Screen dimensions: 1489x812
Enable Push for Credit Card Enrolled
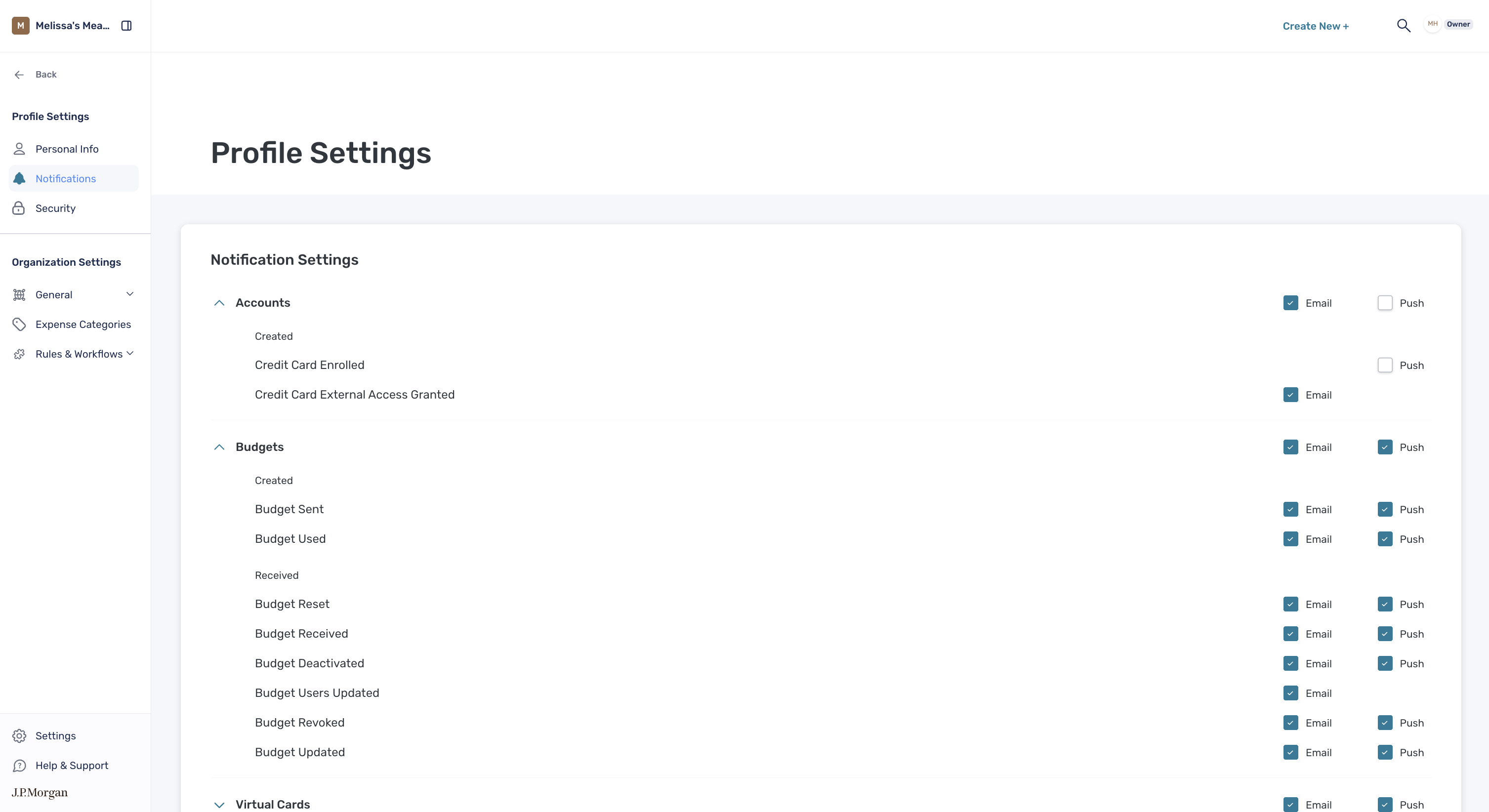(1385, 365)
